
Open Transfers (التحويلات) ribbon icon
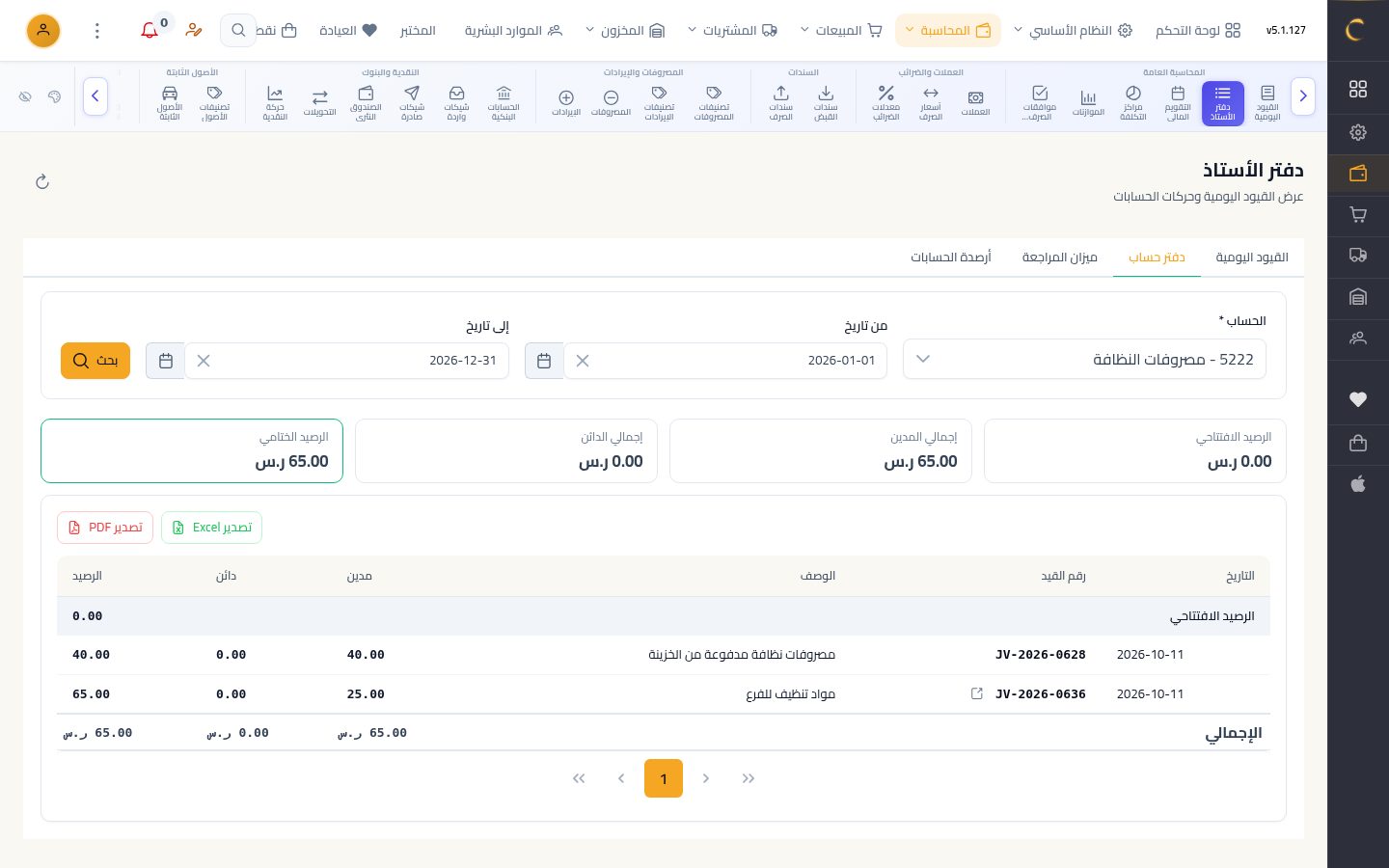[319, 103]
